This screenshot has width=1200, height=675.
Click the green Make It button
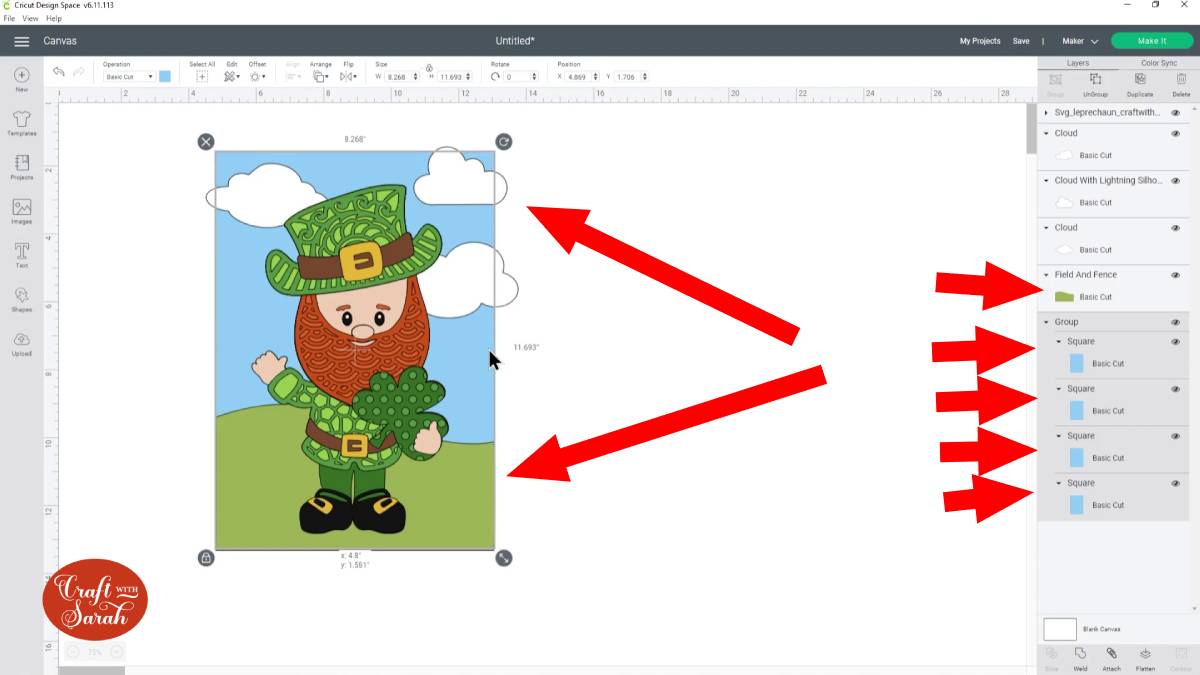[x=1152, y=41]
